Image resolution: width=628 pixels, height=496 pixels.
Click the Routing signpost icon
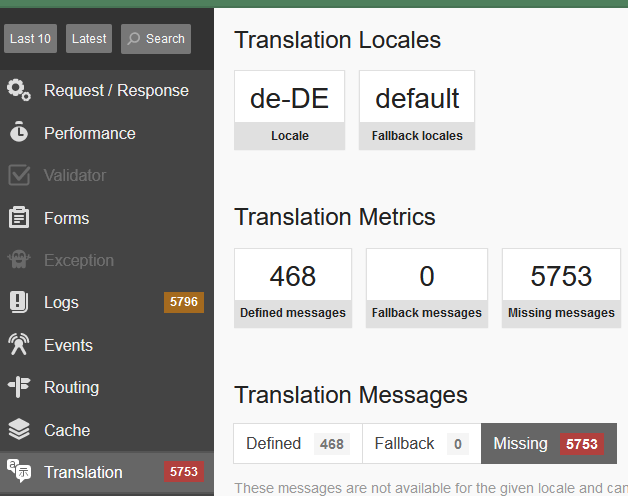click(x=19, y=387)
